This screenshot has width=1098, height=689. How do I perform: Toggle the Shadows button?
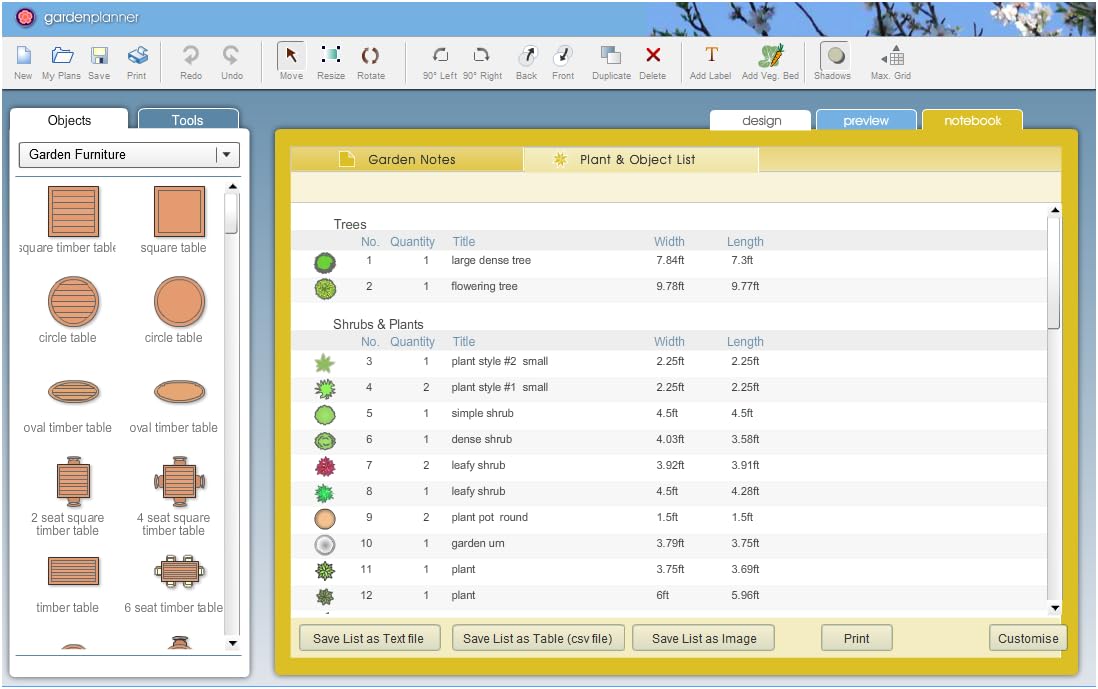pyautogui.click(x=832, y=56)
